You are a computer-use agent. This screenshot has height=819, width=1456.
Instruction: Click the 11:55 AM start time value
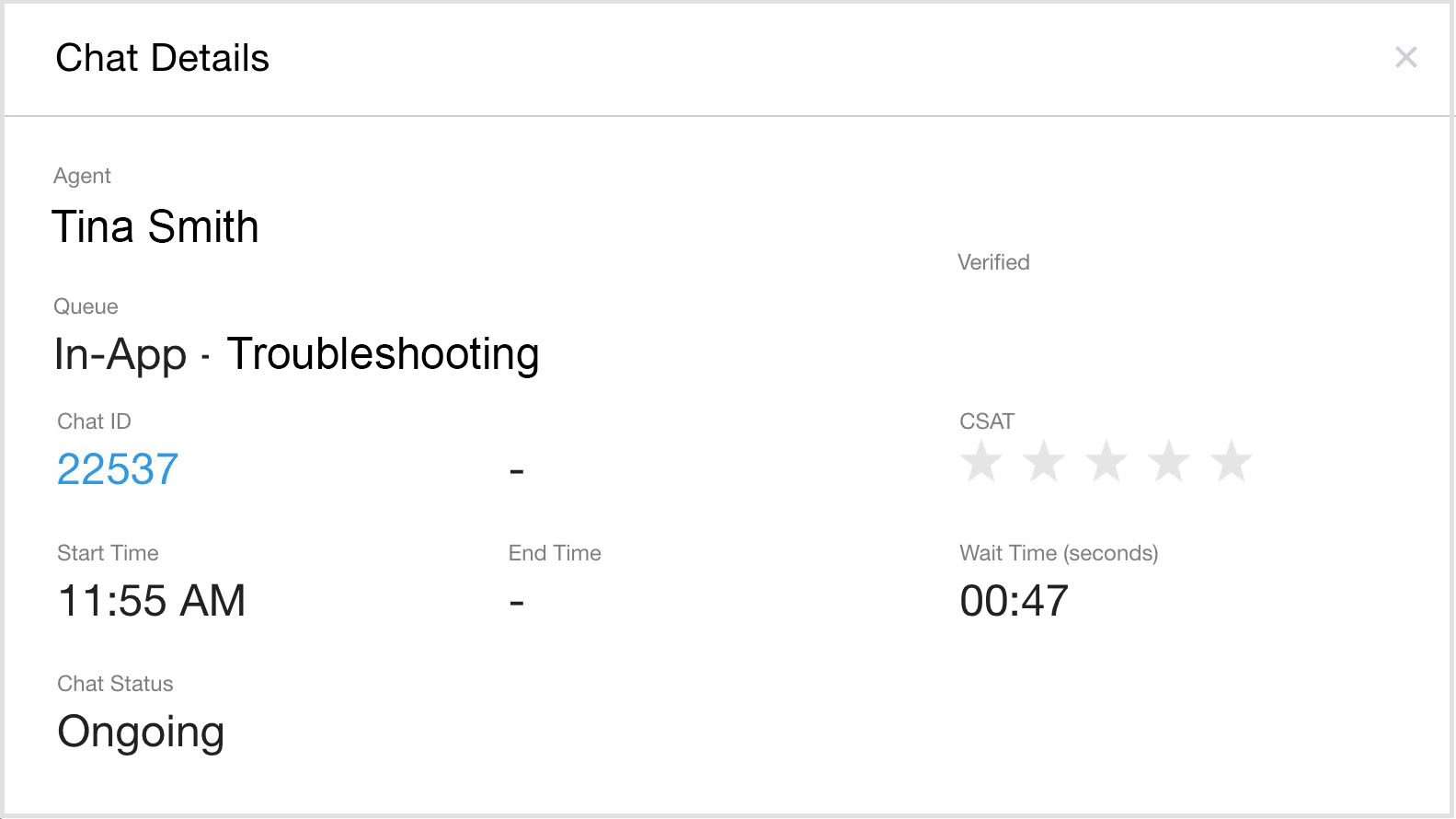(x=152, y=601)
